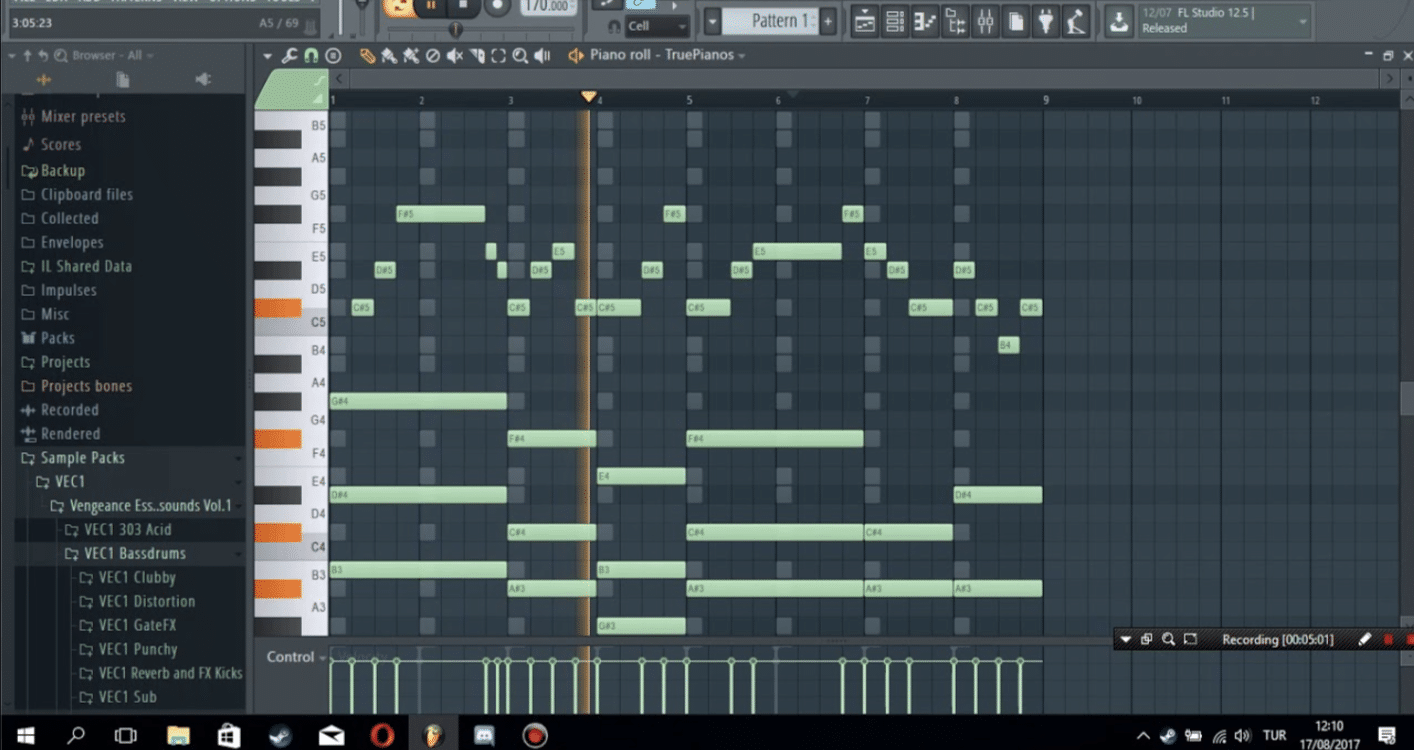Add a new pattern with plus button
The height and width of the screenshot is (750, 1414).
click(828, 21)
